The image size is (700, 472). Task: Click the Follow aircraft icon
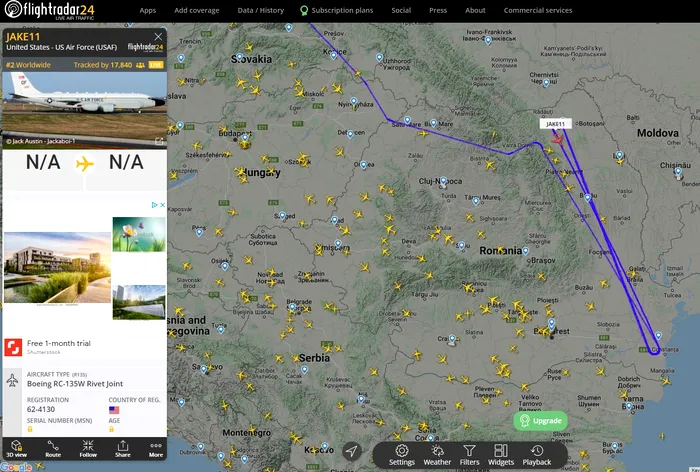pyautogui.click(x=87, y=448)
